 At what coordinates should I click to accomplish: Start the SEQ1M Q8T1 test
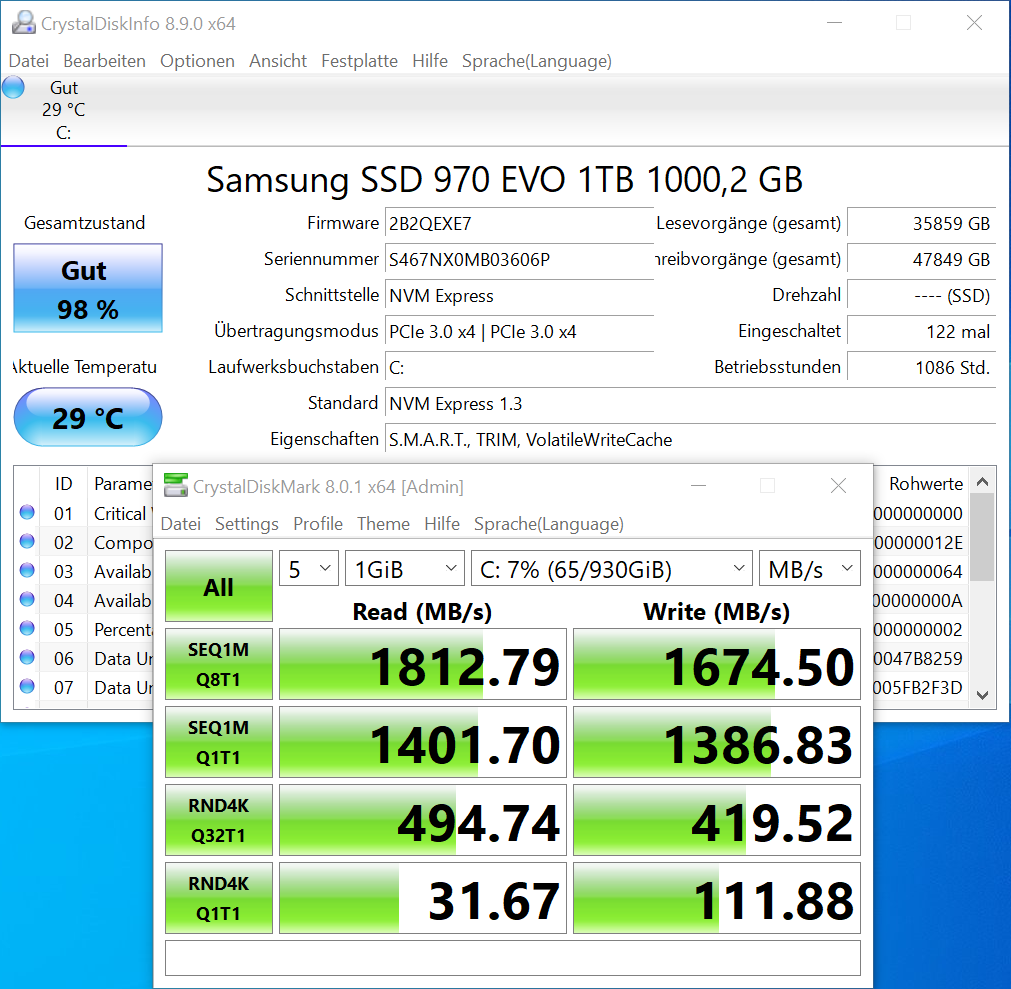click(219, 664)
